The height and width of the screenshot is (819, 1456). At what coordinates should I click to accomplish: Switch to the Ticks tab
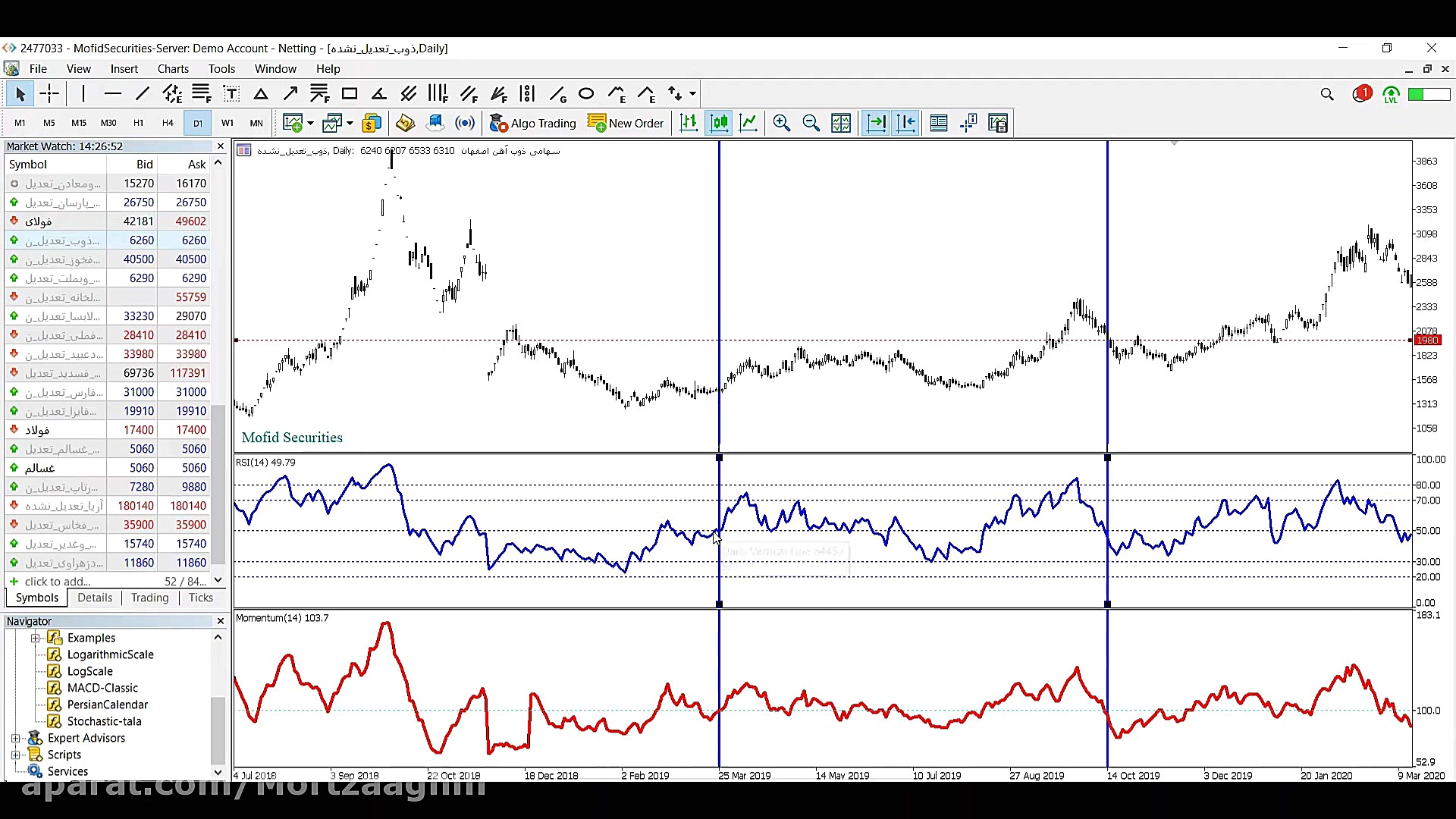(200, 598)
